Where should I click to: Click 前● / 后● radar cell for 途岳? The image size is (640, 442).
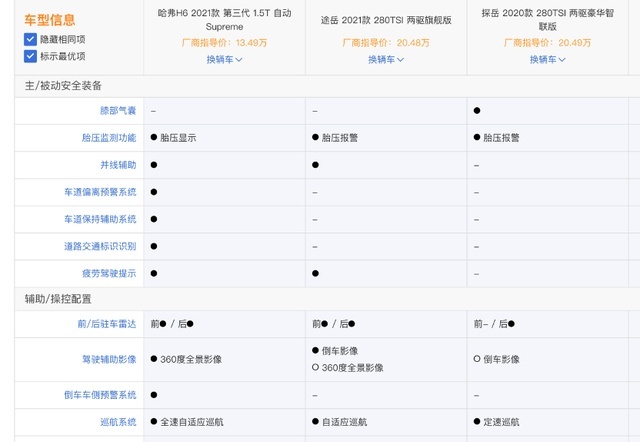333,324
